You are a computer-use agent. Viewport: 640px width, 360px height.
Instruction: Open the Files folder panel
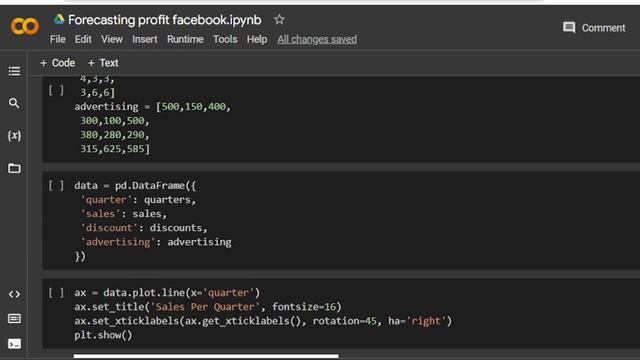(14, 168)
